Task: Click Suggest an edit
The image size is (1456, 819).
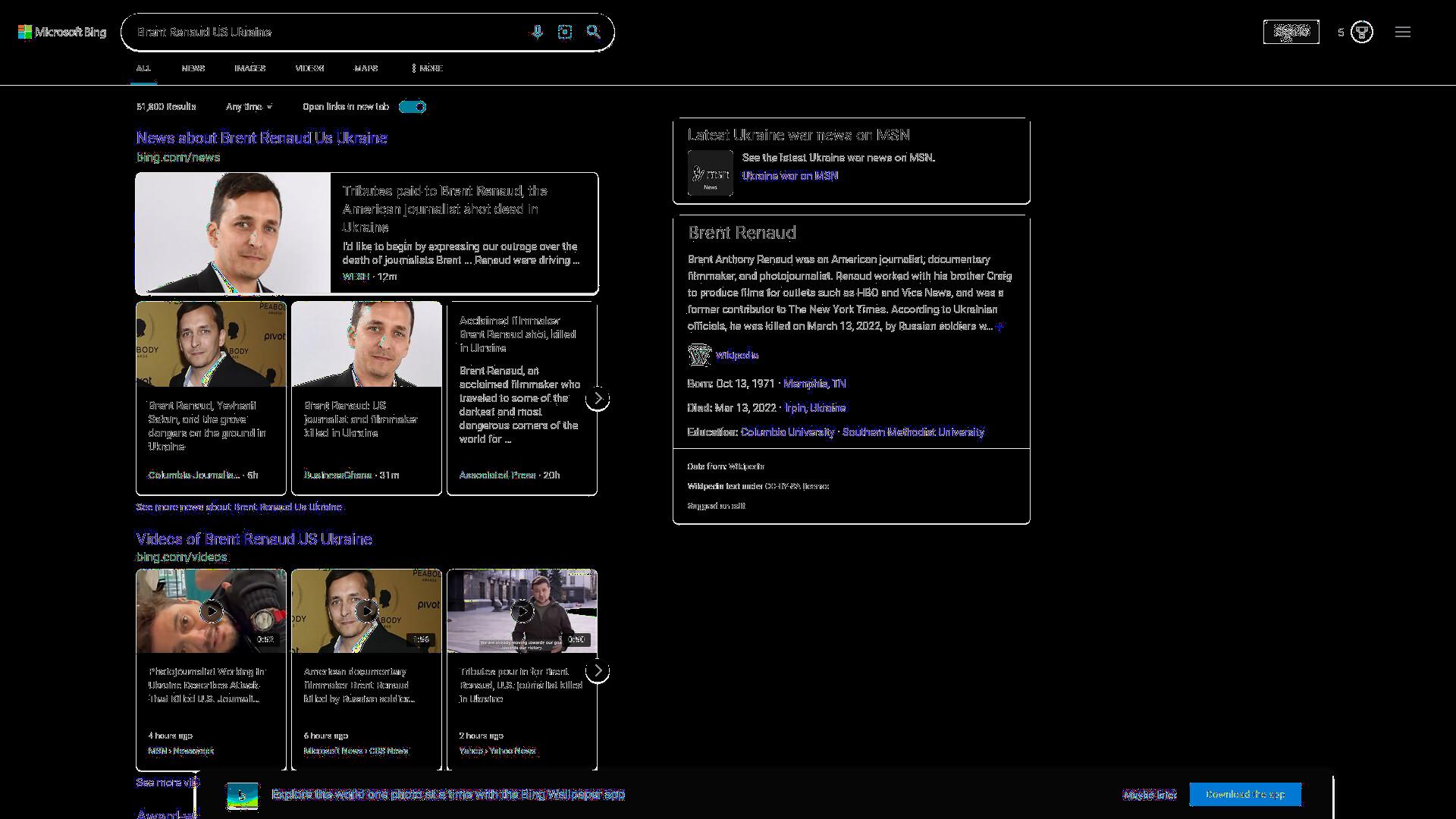Action: 716,506
